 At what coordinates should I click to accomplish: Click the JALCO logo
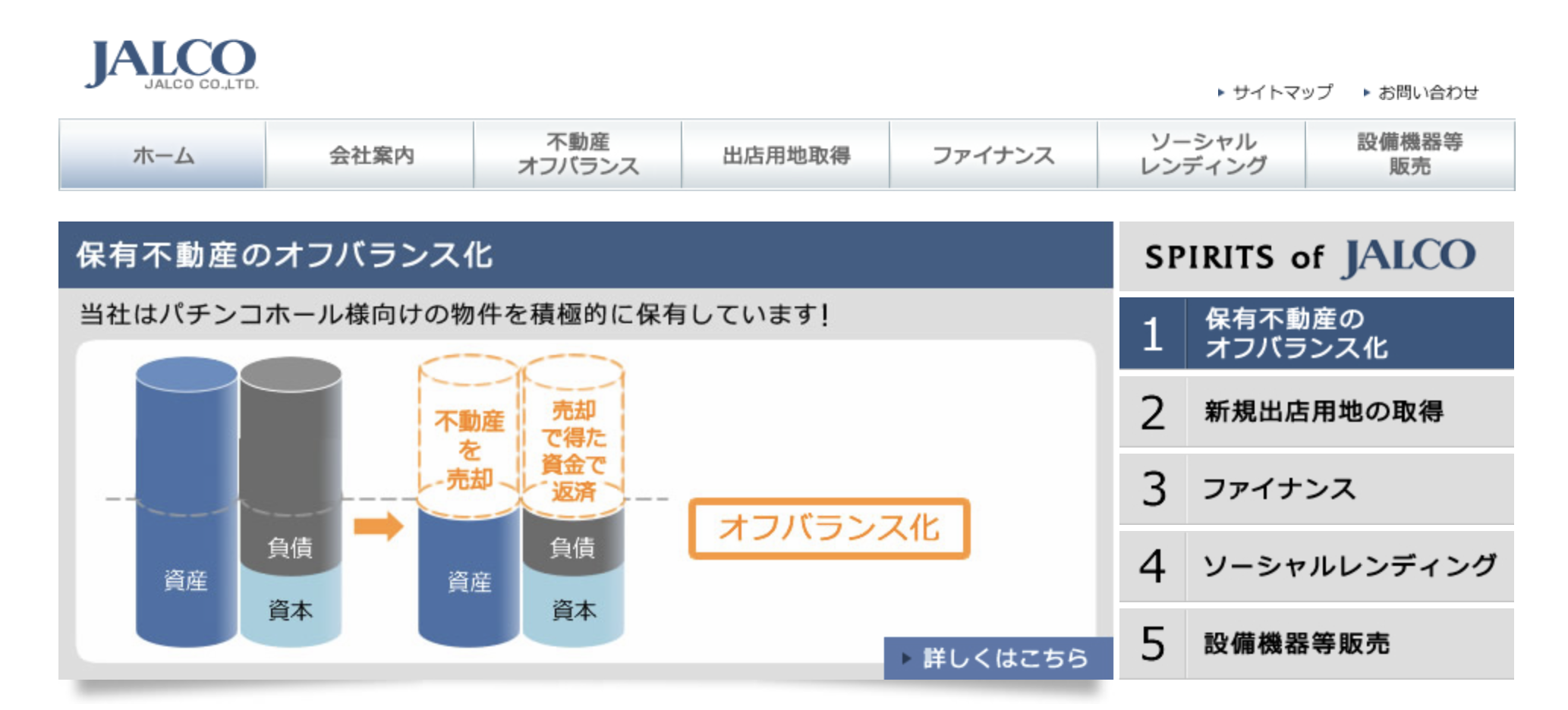(x=172, y=64)
